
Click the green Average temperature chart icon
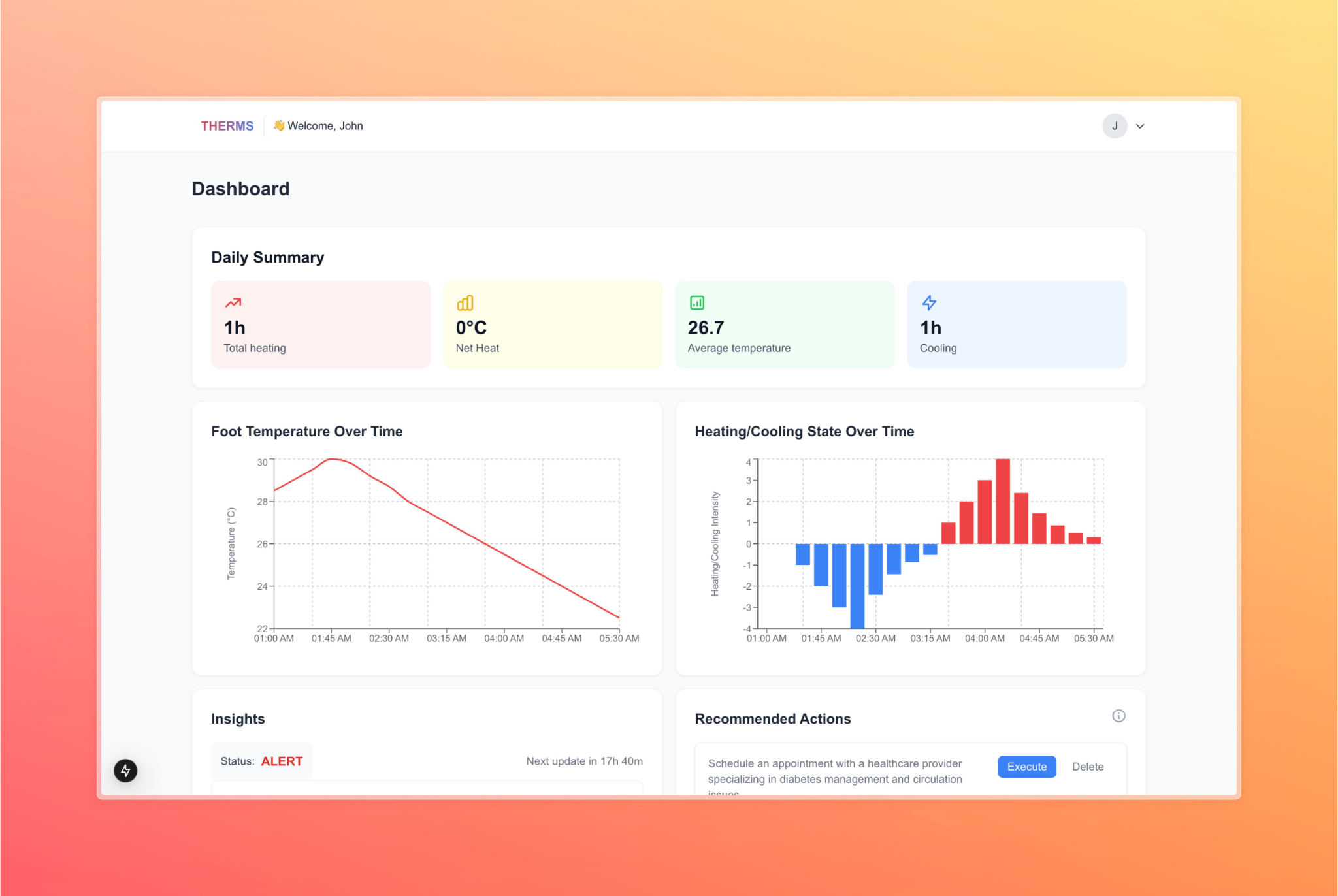697,303
